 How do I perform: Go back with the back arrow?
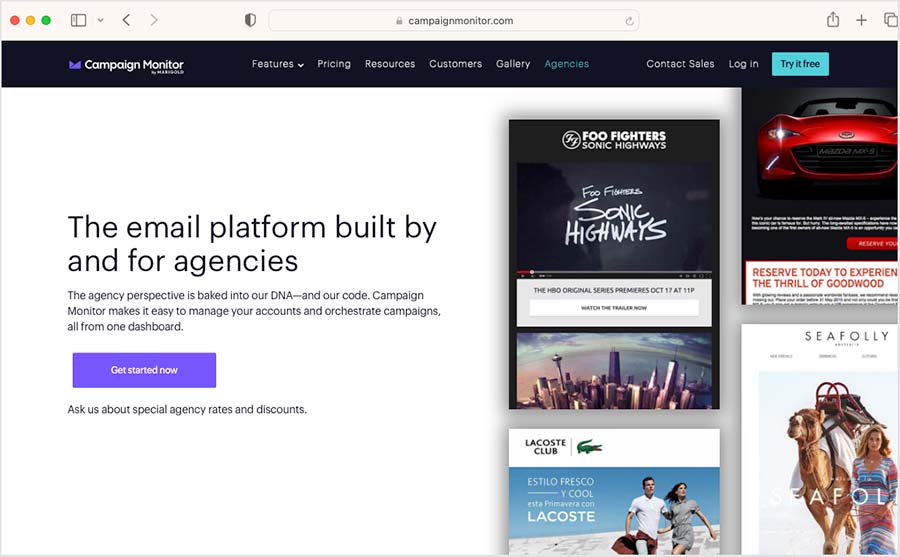click(x=126, y=21)
